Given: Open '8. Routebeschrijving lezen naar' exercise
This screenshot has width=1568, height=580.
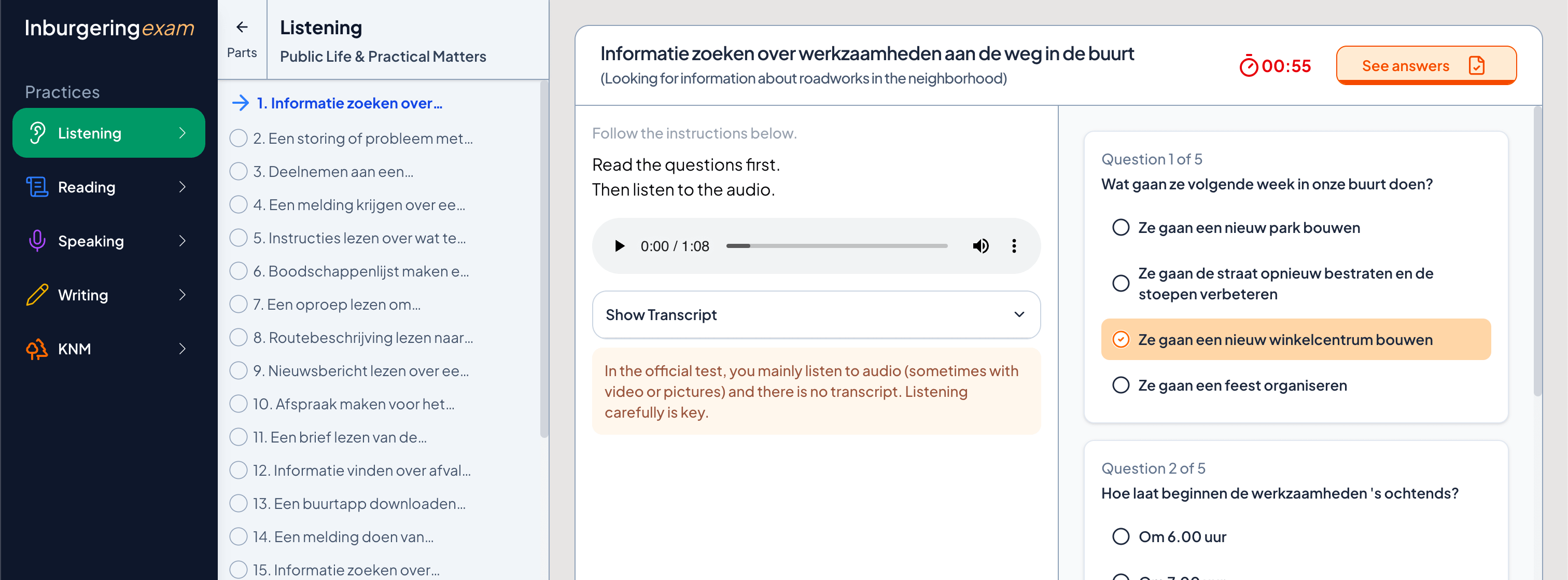Looking at the screenshot, I should (363, 338).
